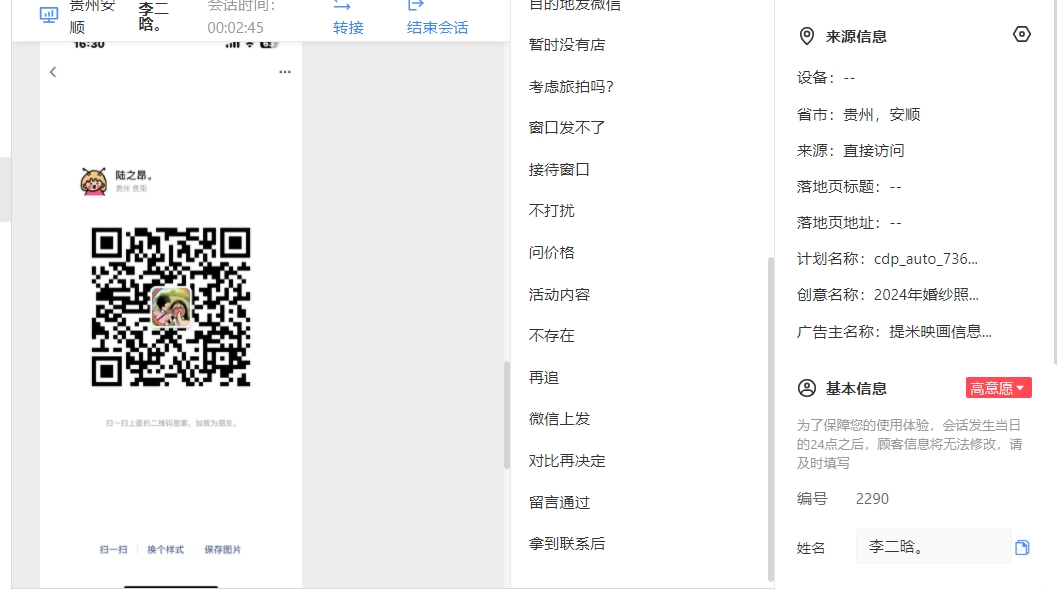Select quick reply 微信上发
The width and height of the screenshot is (1057, 590).
click(560, 419)
